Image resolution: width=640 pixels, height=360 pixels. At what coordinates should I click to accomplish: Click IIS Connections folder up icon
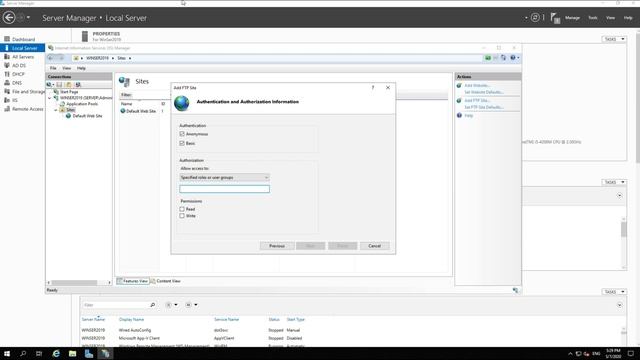[x=69, y=84]
